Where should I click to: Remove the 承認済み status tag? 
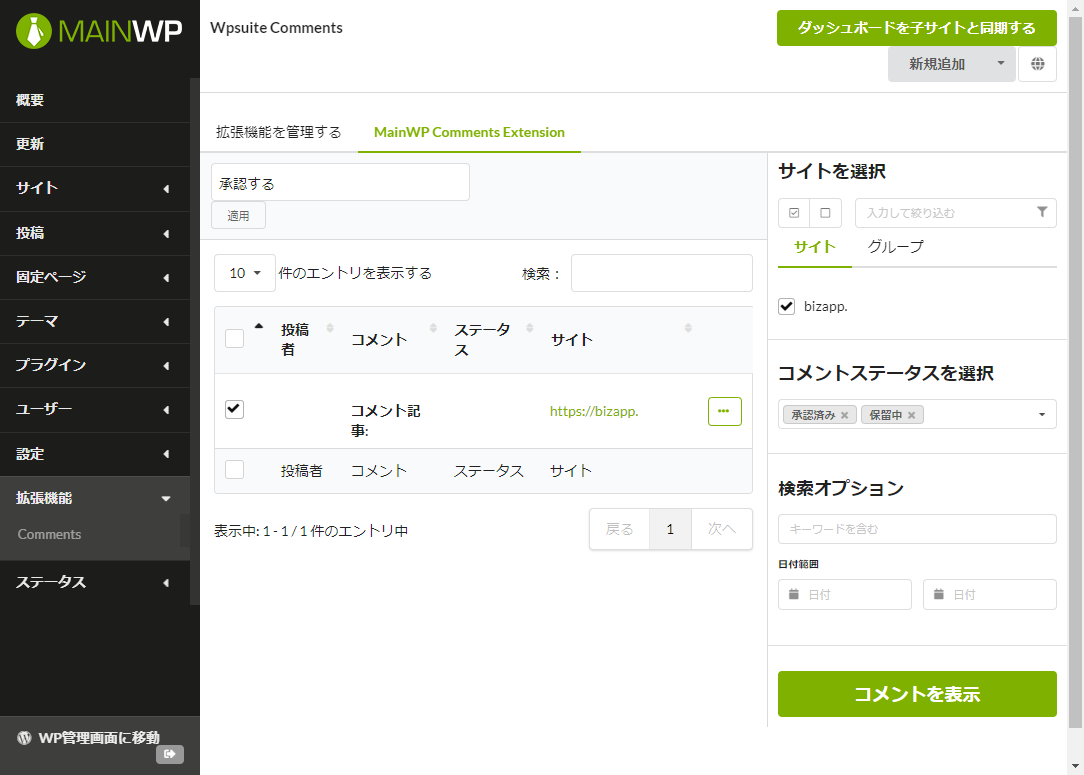click(844, 415)
